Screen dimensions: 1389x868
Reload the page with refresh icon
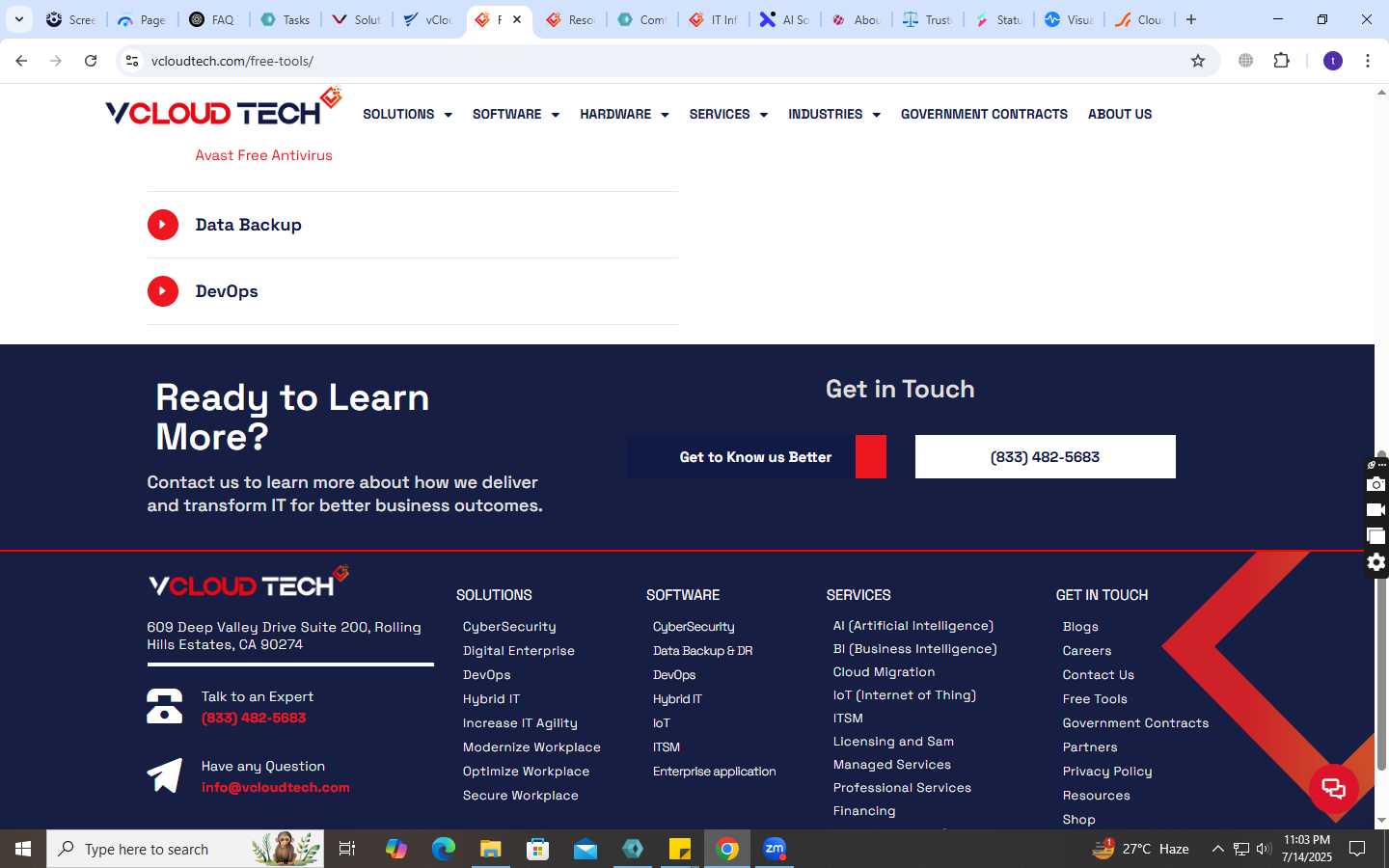coord(91,61)
